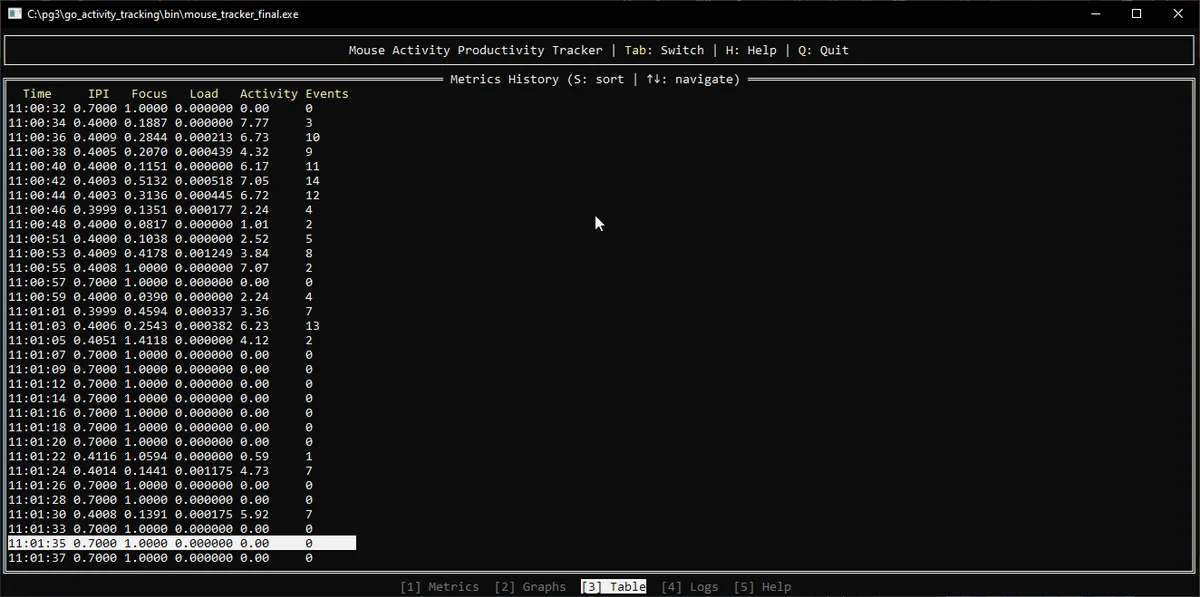Viewport: 1200px width, 597px height.
Task: Click 'Q: Quit' in the header bar
Action: pyautogui.click(x=823, y=50)
